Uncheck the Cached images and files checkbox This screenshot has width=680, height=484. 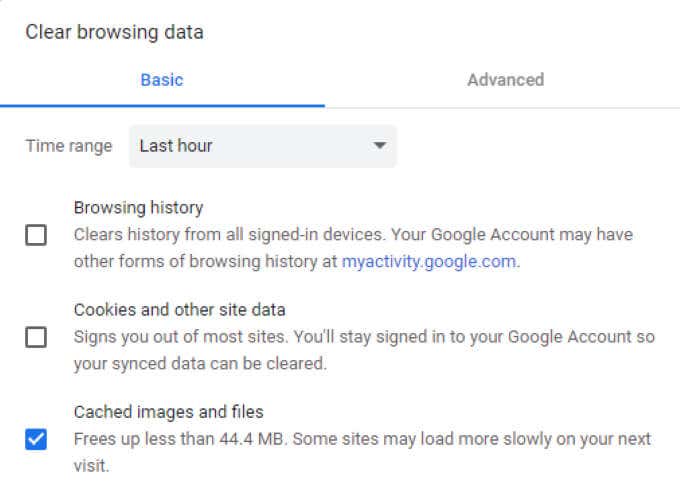pyautogui.click(x=36, y=439)
